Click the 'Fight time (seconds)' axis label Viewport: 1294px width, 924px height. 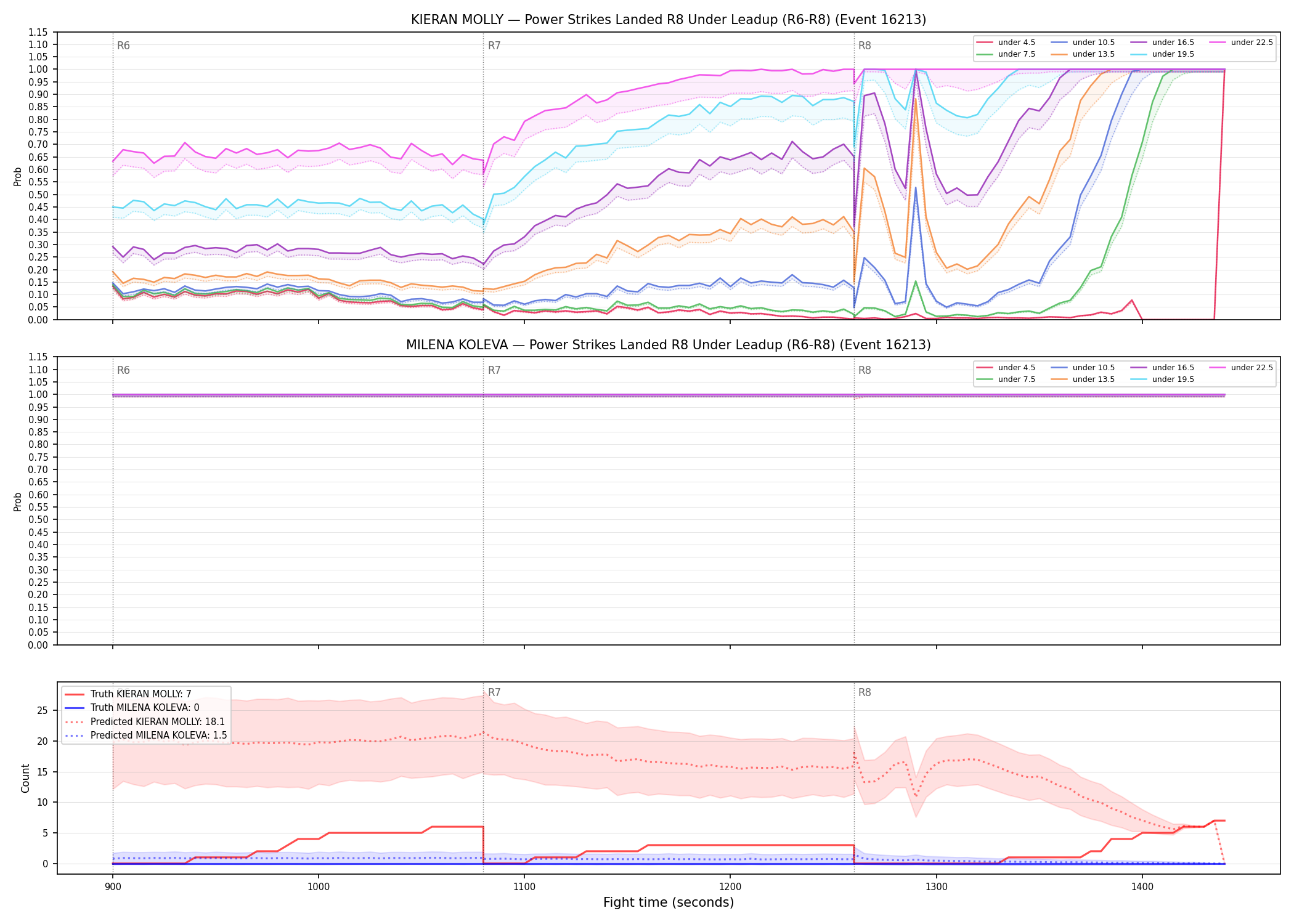coord(669,902)
